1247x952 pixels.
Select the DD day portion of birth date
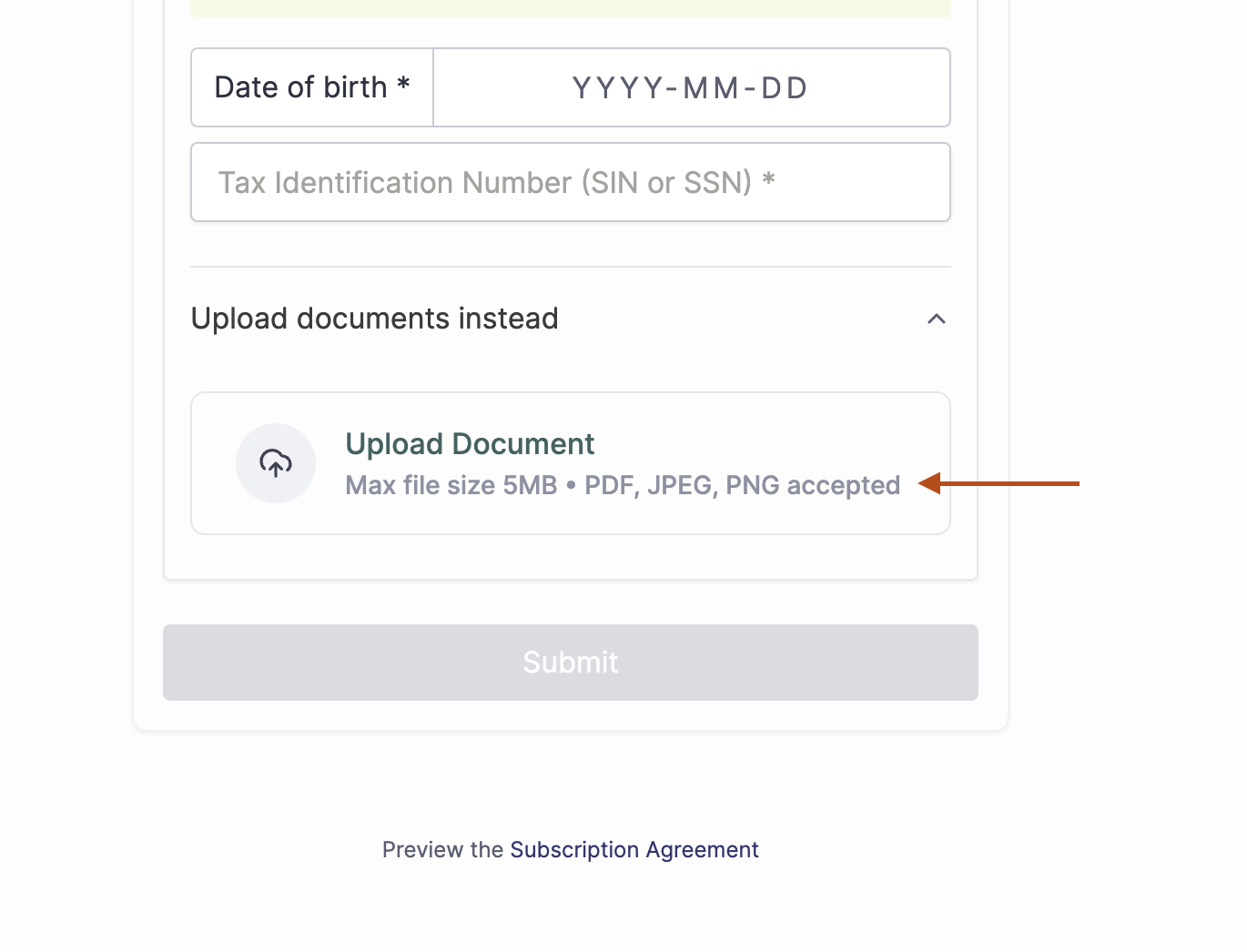[x=784, y=88]
